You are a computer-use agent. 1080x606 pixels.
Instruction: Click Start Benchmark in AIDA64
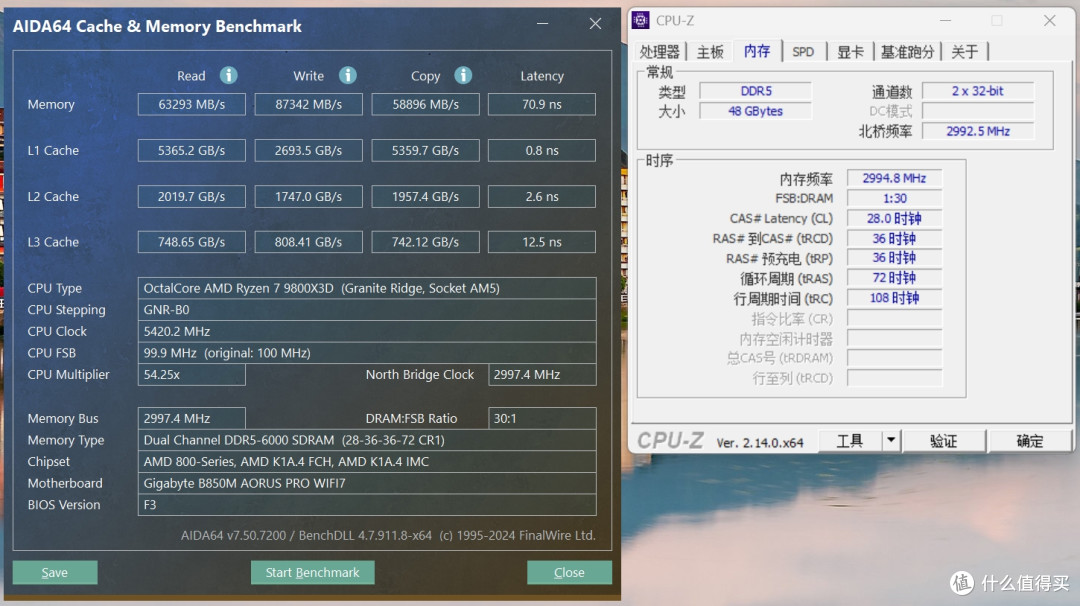[313, 572]
